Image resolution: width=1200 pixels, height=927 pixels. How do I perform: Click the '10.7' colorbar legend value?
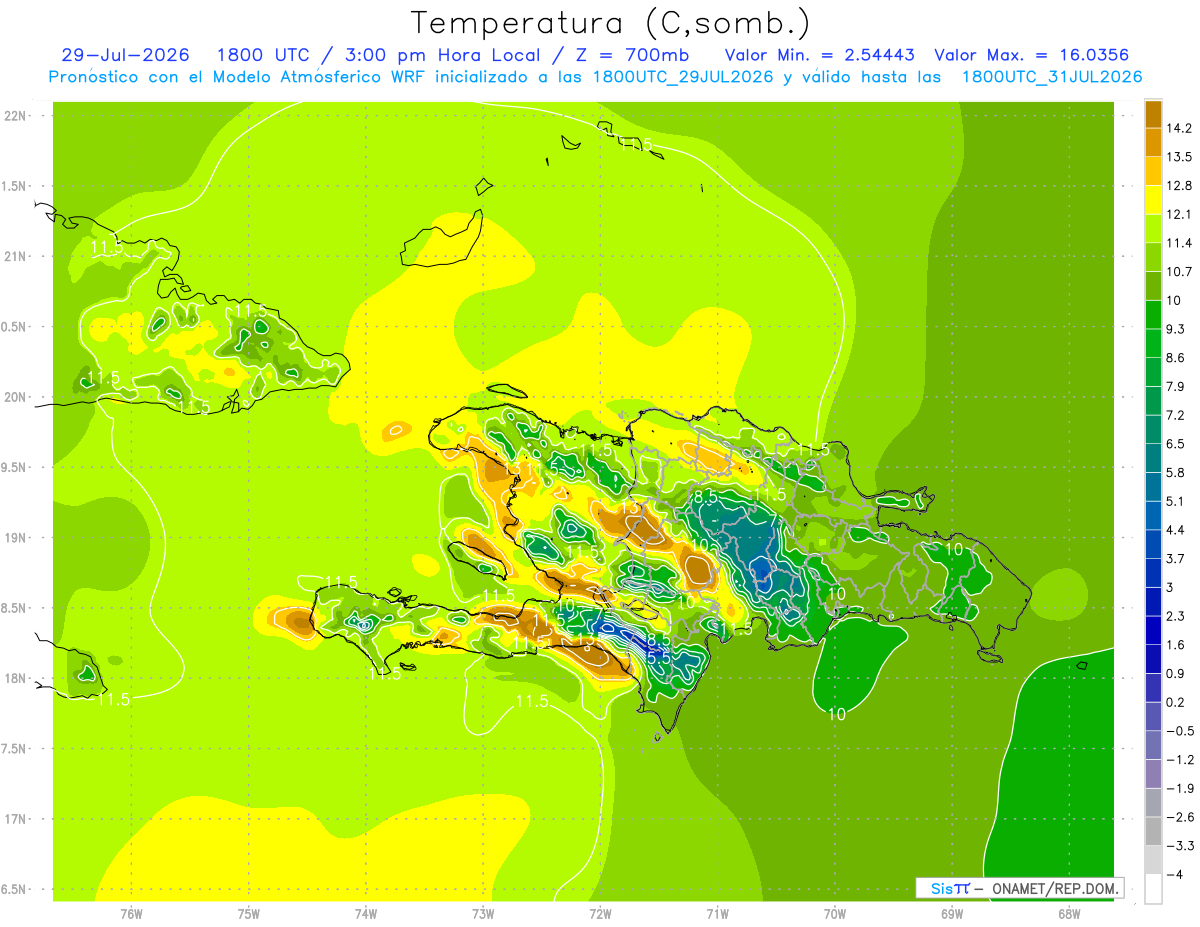[x=1179, y=272]
